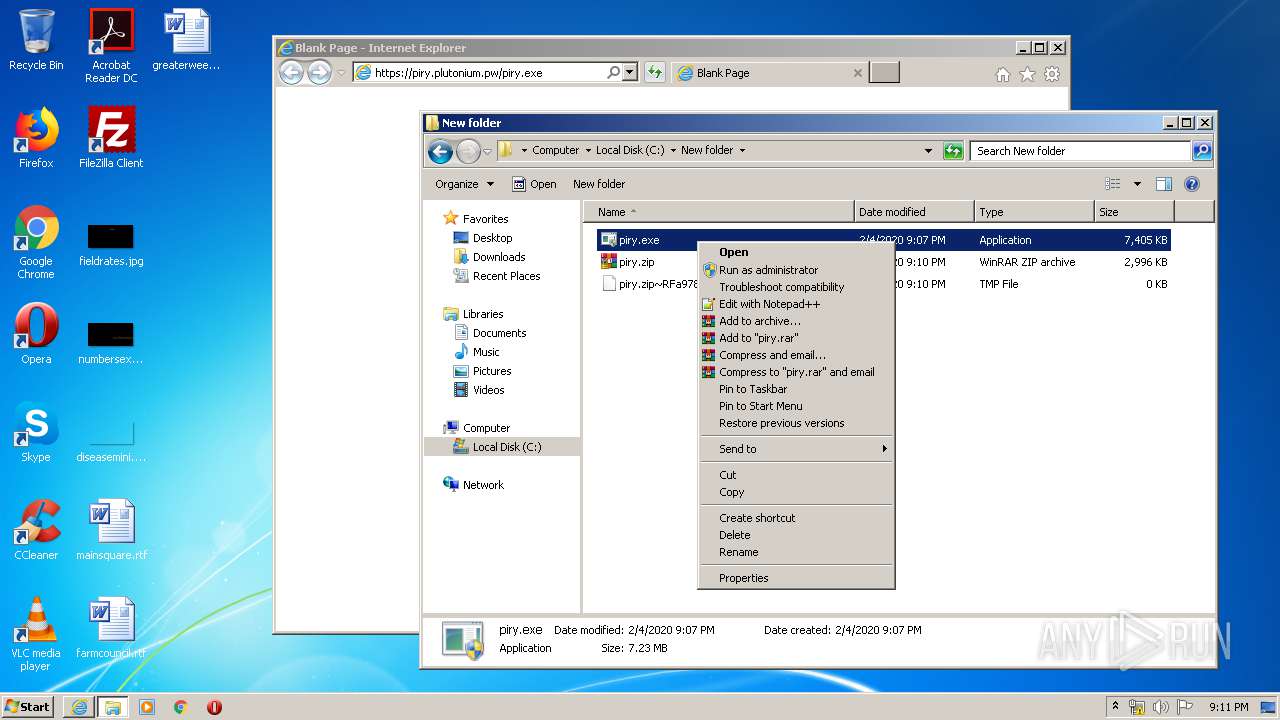The width and height of the screenshot is (1280, 720).
Task: Open Internet Explorer Tools gear
Action: (1052, 74)
